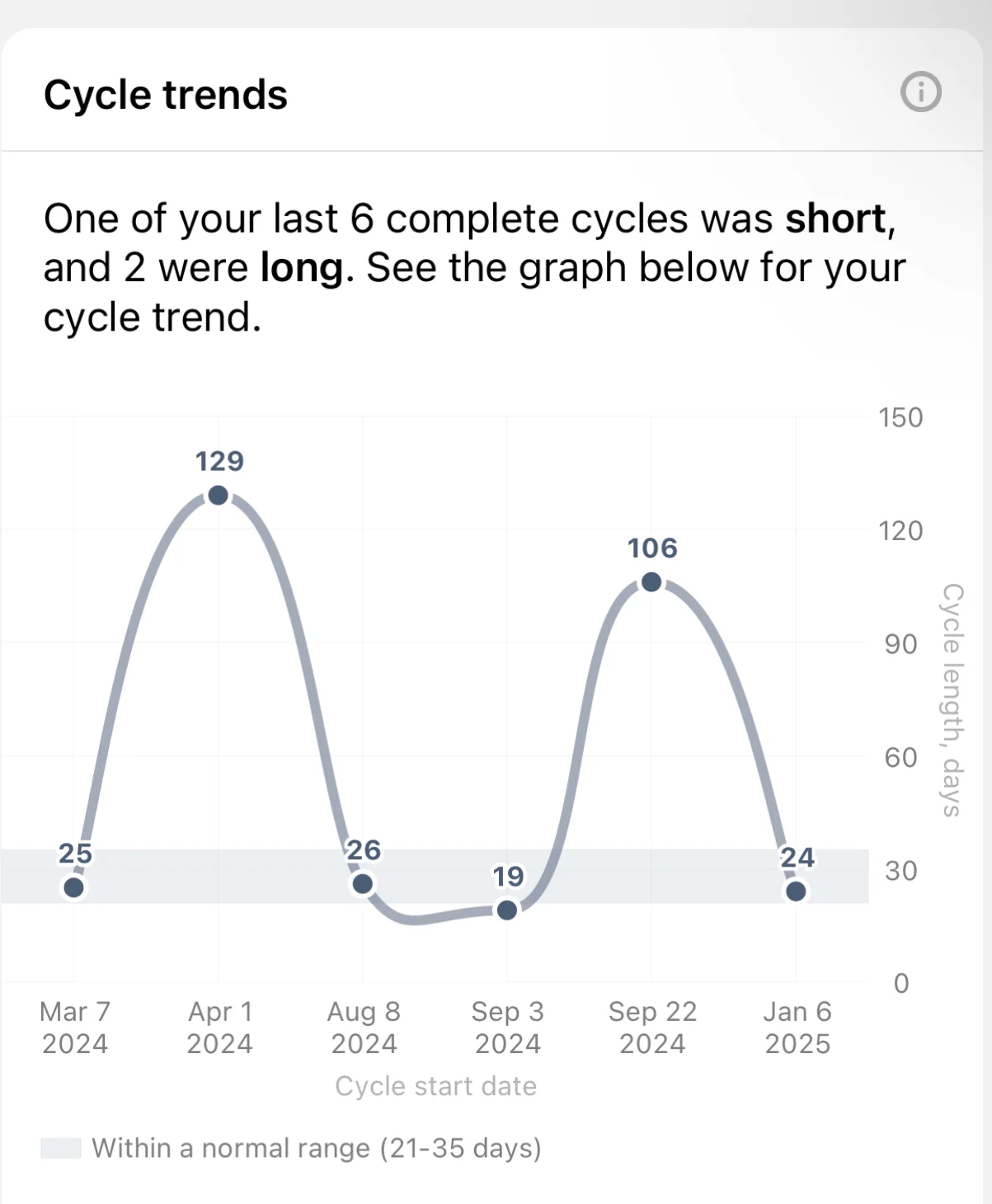Click the Sep 22 2024 axis label

(652, 1028)
